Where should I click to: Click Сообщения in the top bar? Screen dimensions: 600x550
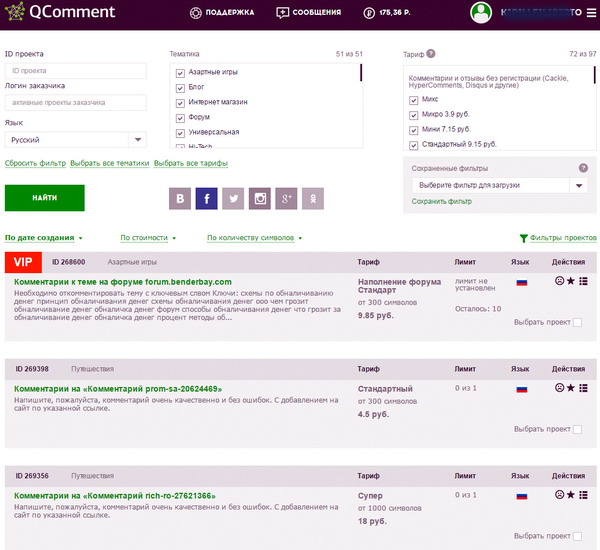point(316,13)
